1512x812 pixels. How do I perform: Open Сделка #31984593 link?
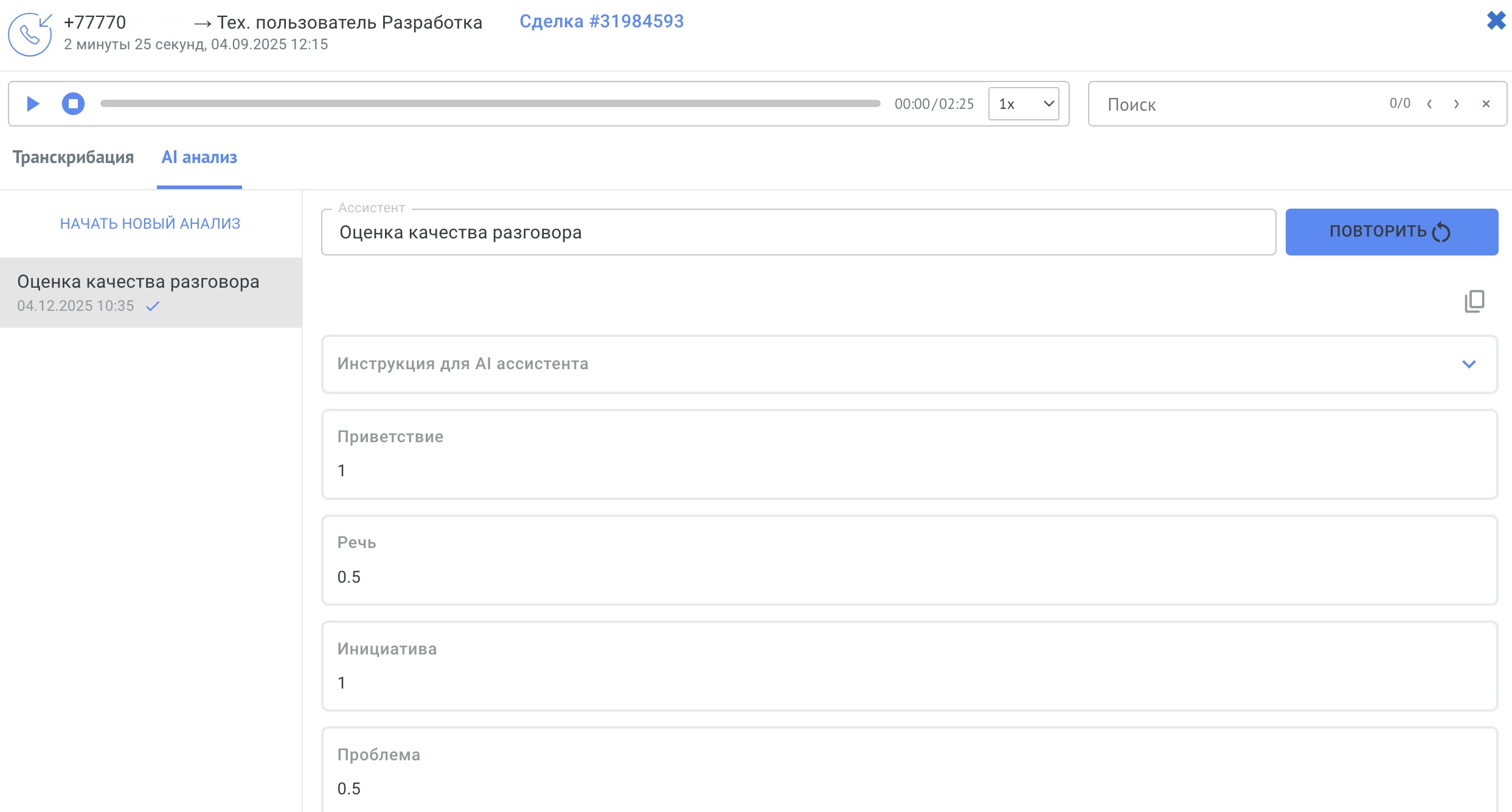tap(601, 21)
